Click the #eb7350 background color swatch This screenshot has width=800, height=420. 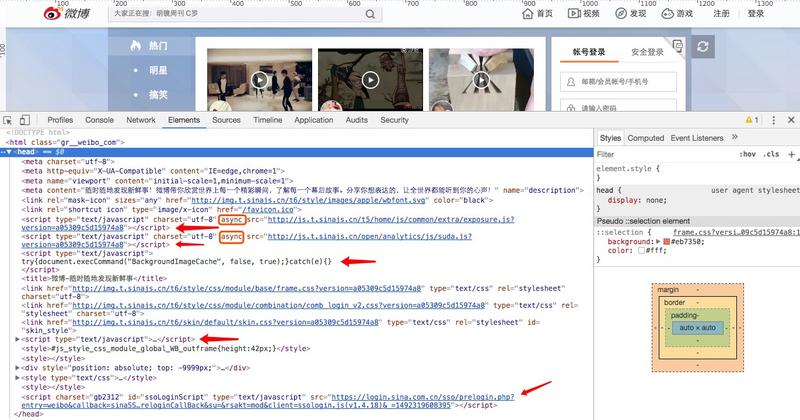(666, 241)
